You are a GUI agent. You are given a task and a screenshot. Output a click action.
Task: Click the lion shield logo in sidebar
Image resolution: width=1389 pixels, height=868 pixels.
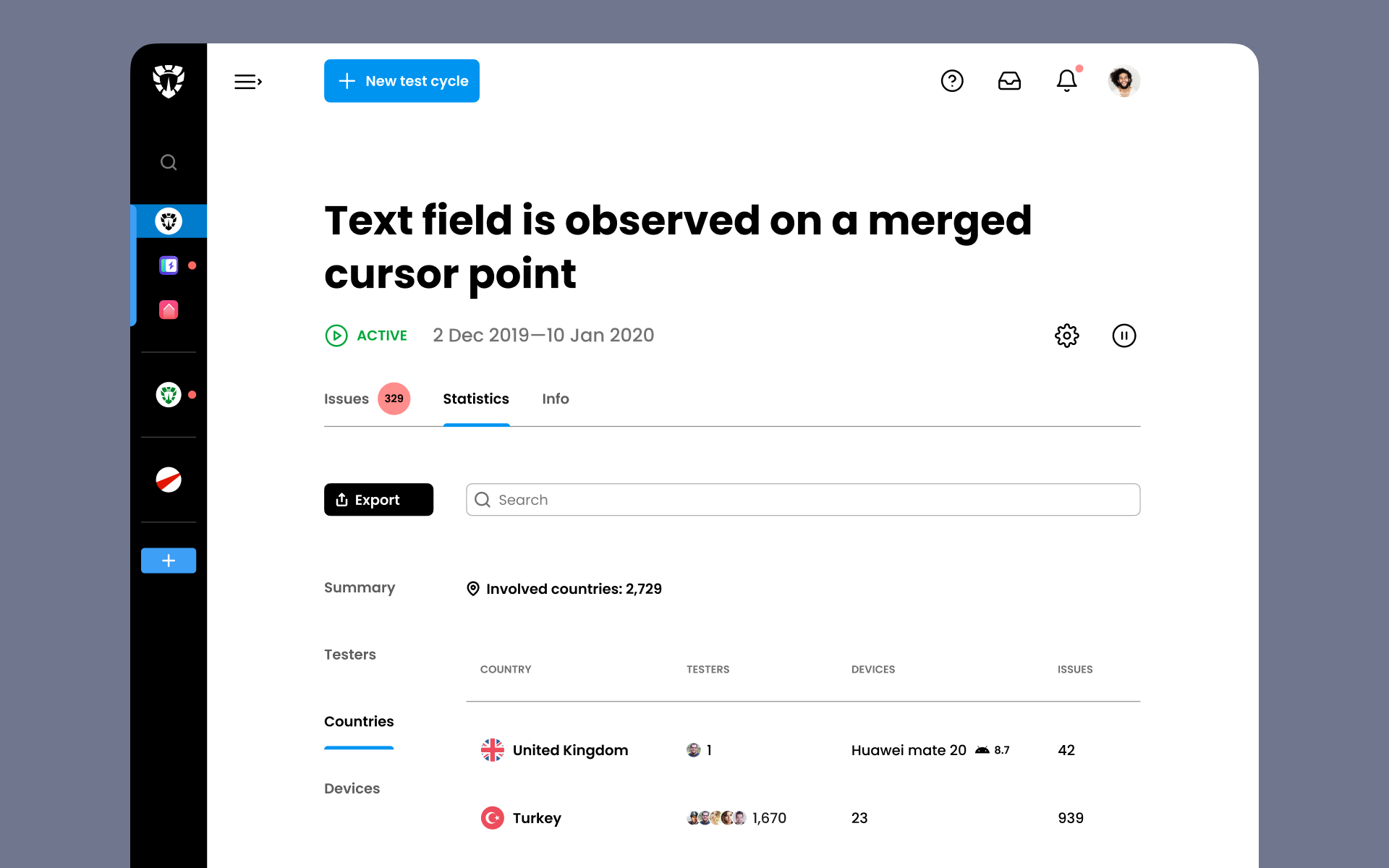pyautogui.click(x=169, y=81)
